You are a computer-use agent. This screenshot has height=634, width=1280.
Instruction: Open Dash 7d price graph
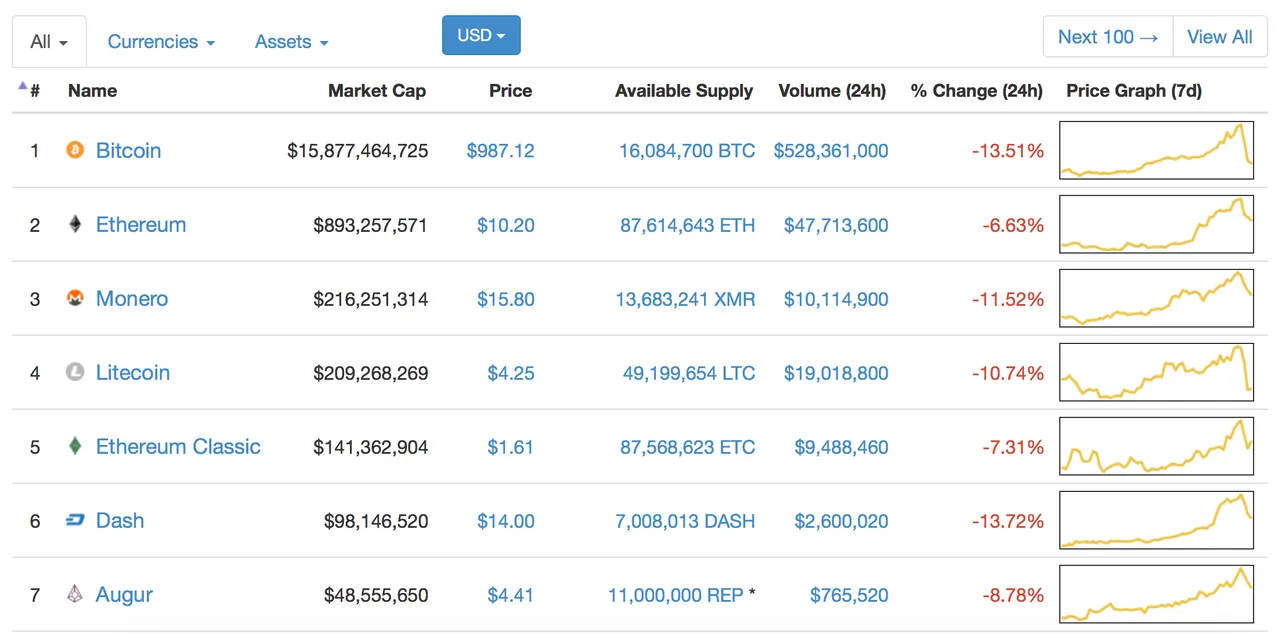(1156, 520)
